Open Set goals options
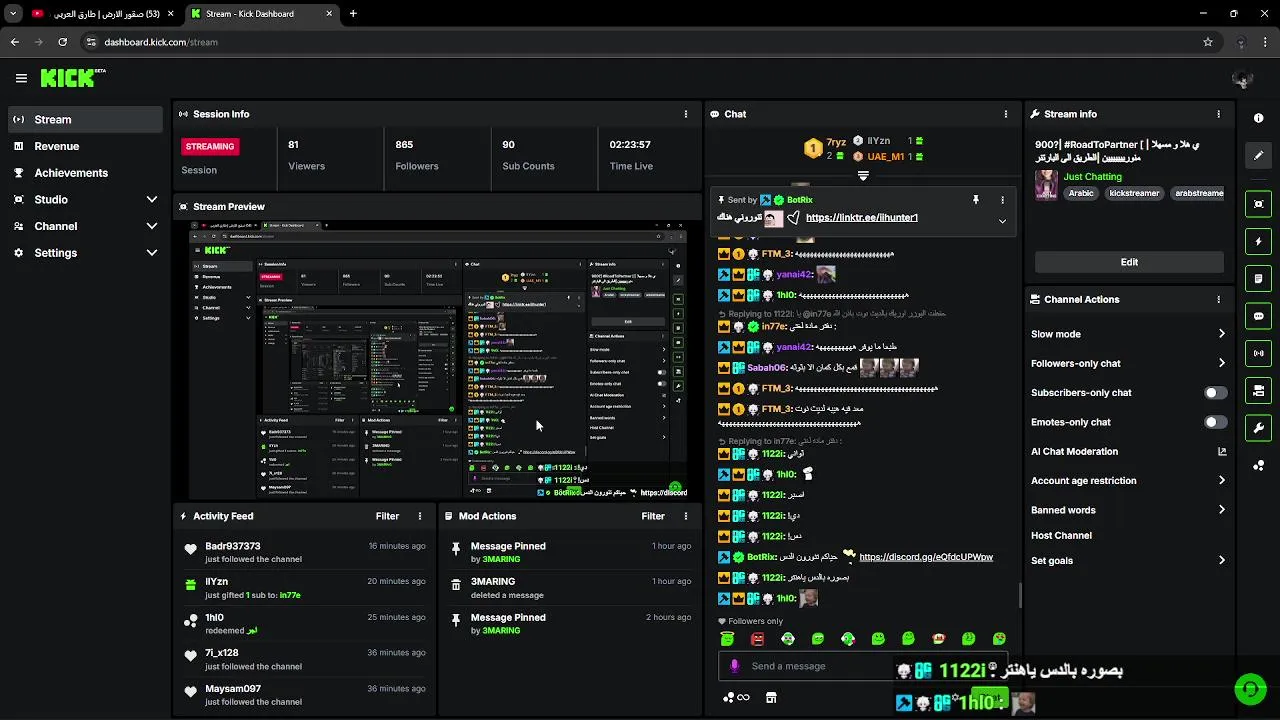 [1128, 560]
